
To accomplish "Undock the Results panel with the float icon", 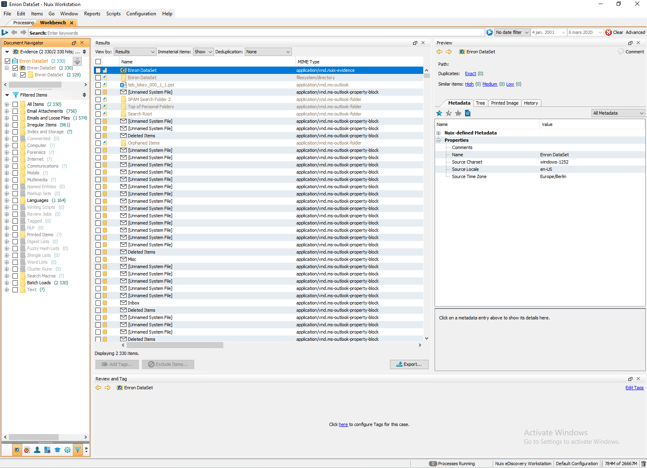I will (415, 43).
